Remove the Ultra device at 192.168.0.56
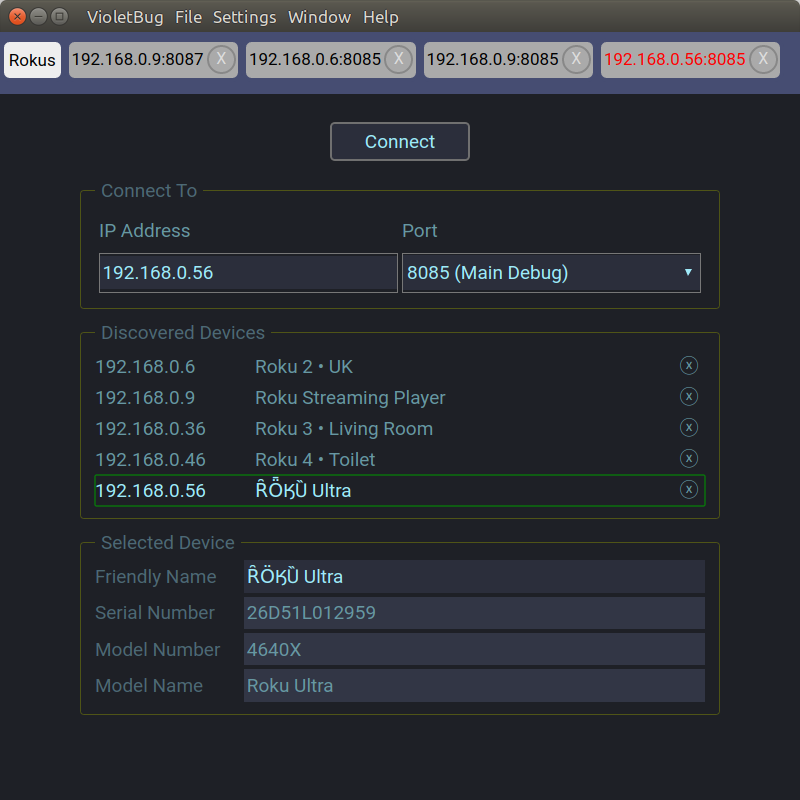Viewport: 800px width, 800px height. coord(689,490)
